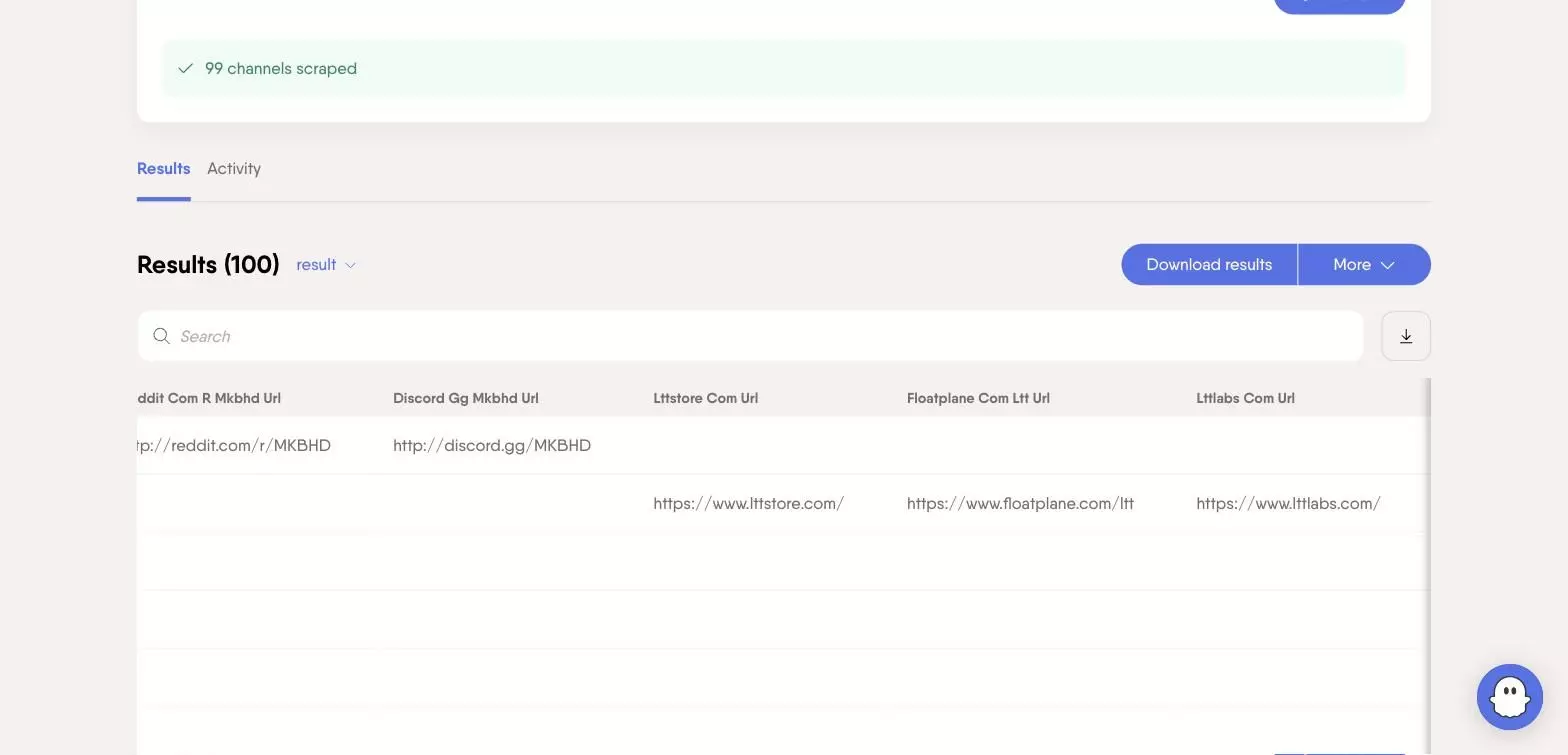
Task: Click the floatplane.com/ltt URL cell
Action: 1020,503
